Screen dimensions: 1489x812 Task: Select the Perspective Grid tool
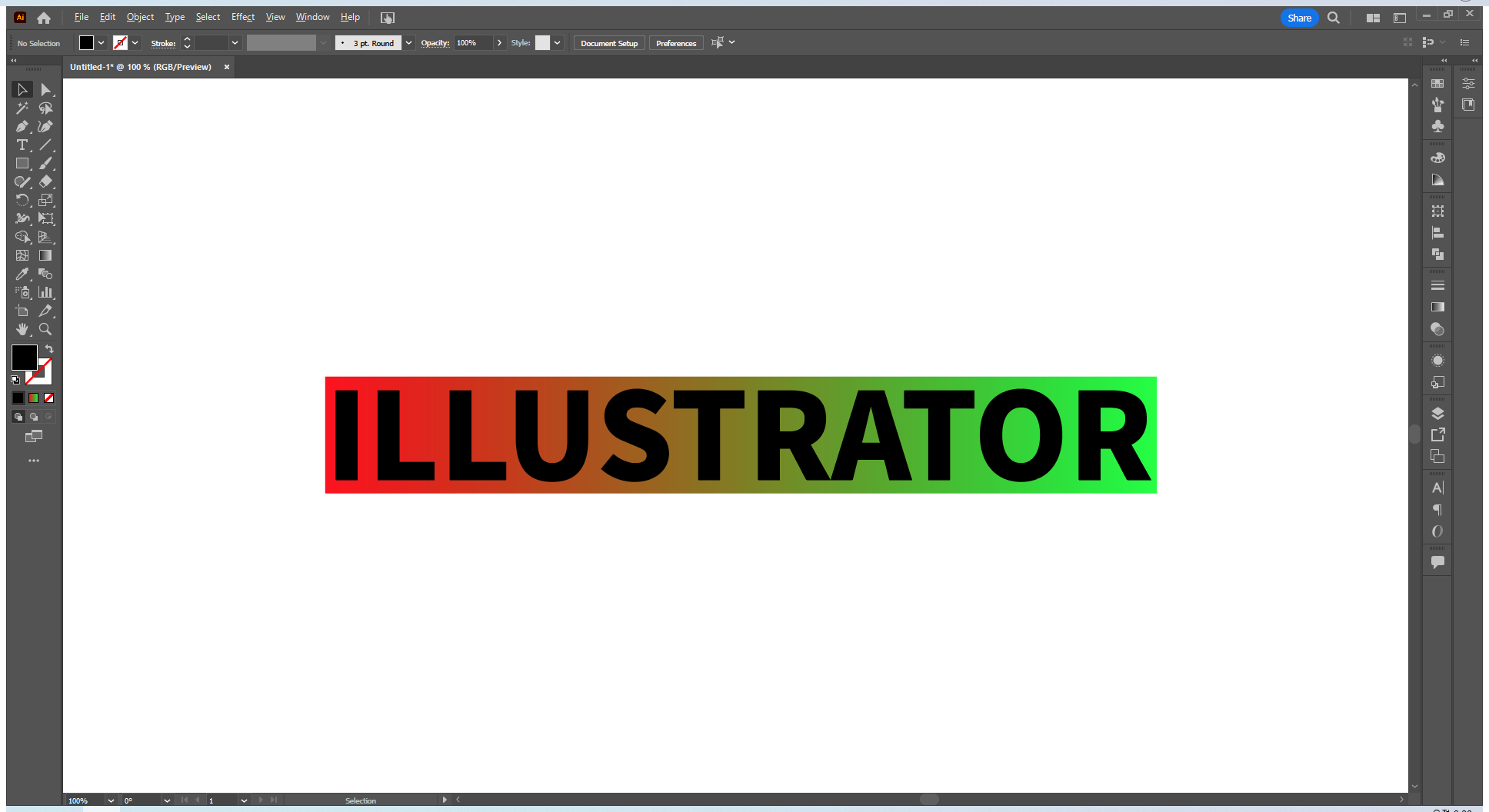pyautogui.click(x=46, y=238)
